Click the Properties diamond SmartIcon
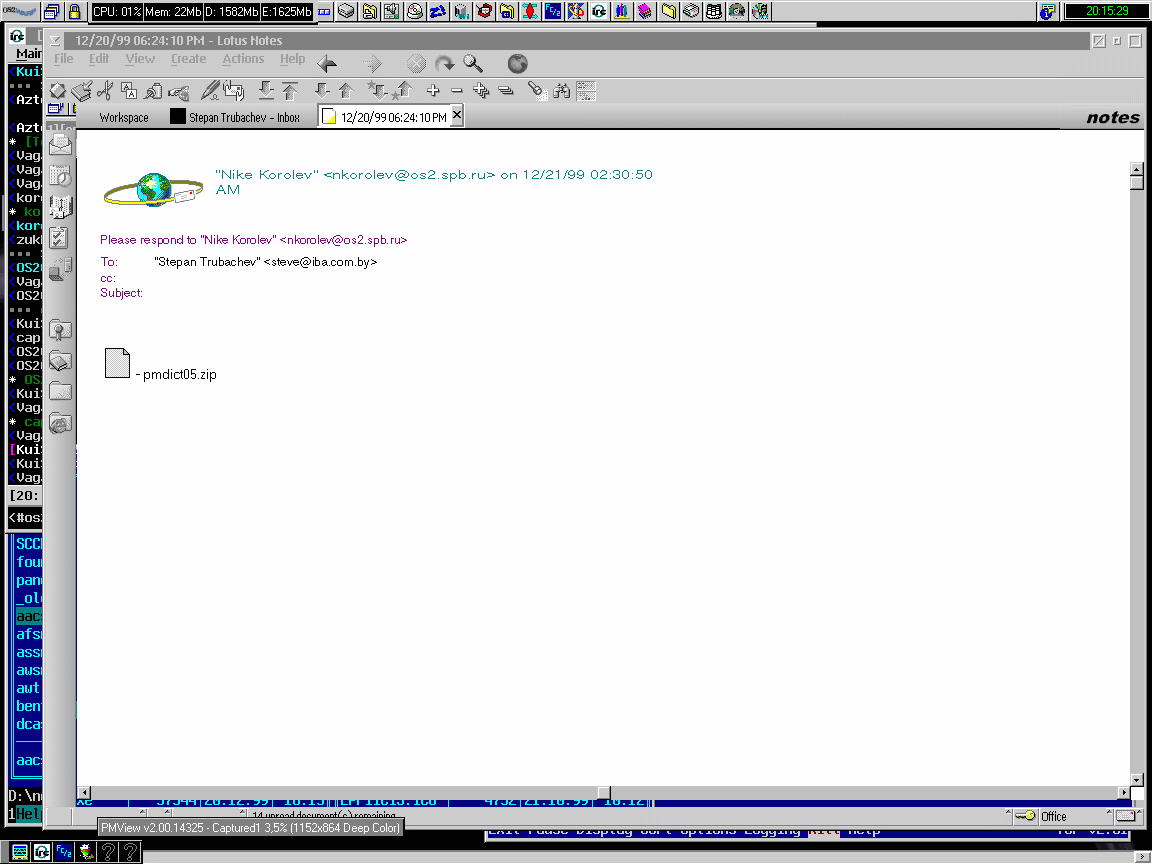The image size is (1152, 864). (58, 90)
